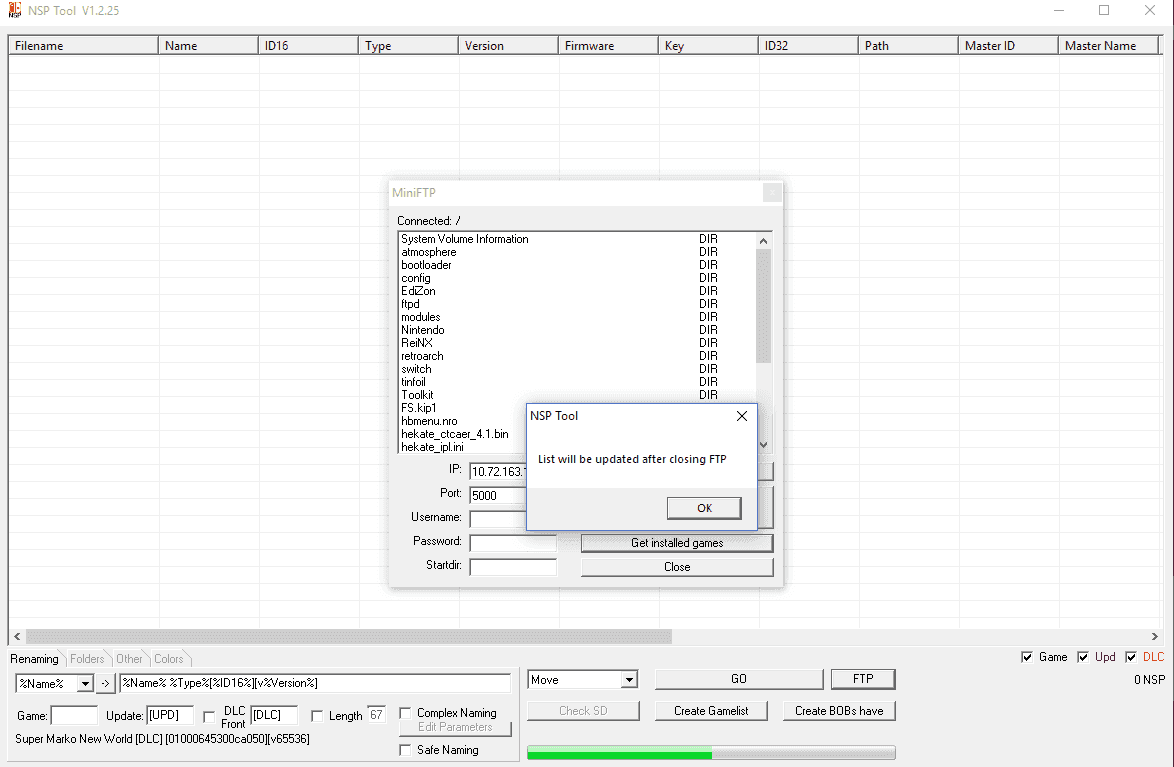
Task: Click the Password field in MiniFTP
Action: pos(513,542)
